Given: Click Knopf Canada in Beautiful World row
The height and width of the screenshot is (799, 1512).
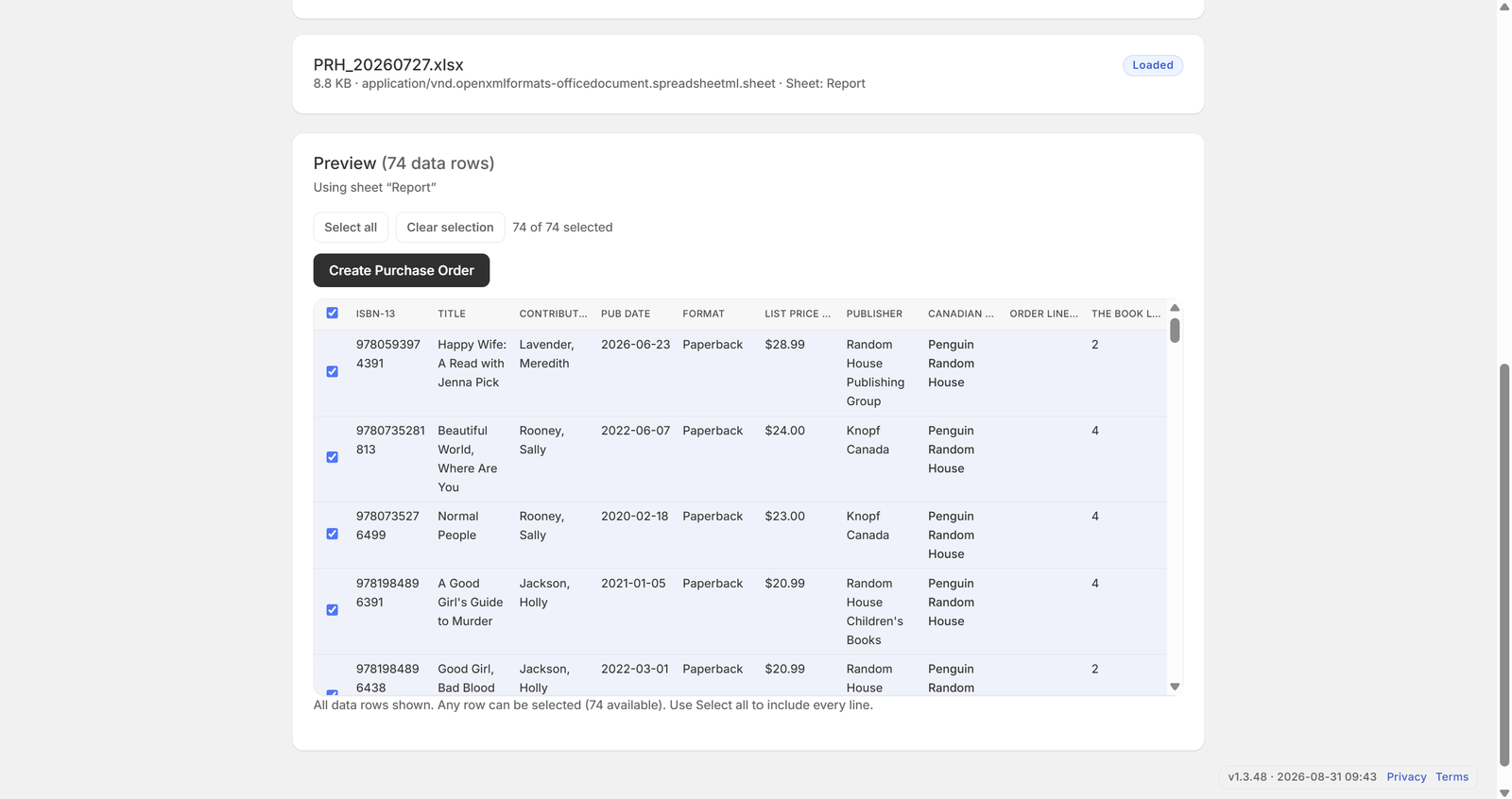Looking at the screenshot, I should pos(868,440).
